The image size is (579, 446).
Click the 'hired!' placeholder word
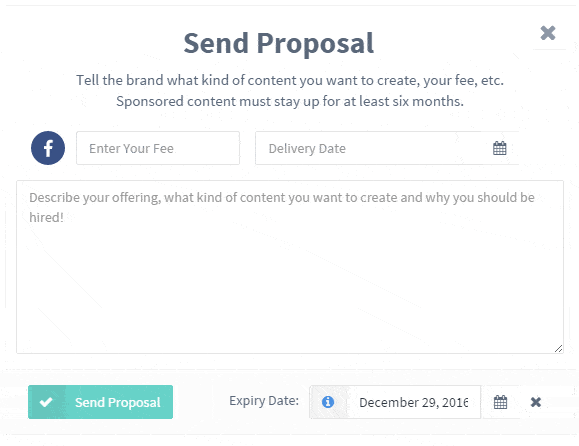tap(47, 217)
